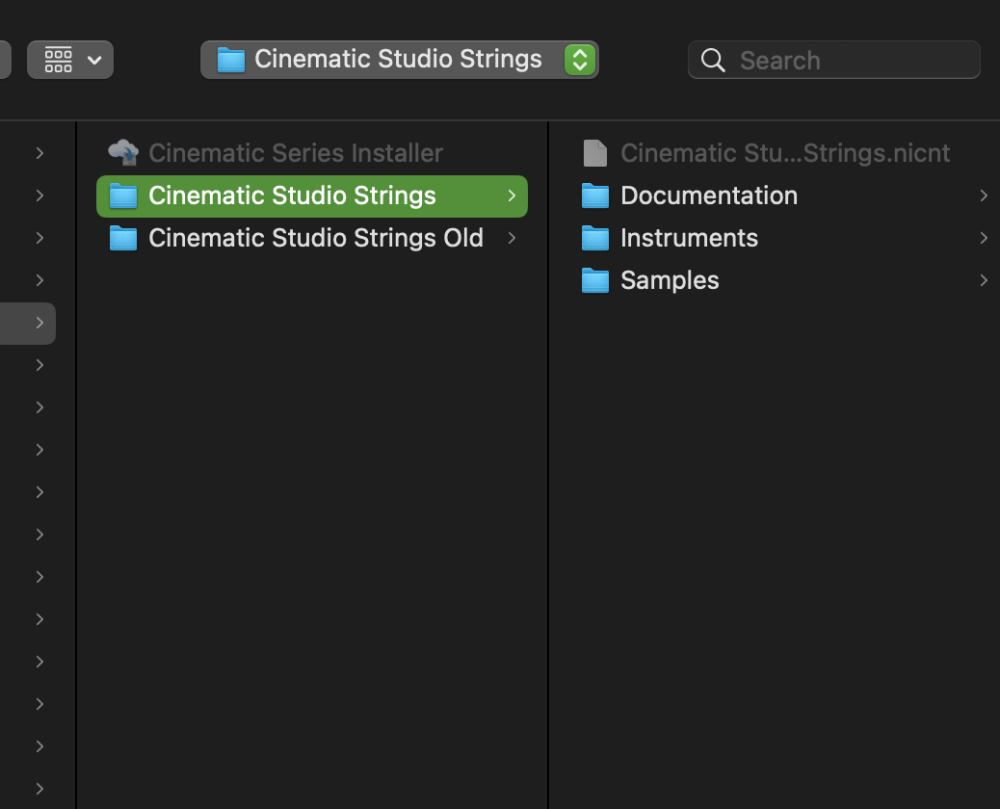The height and width of the screenshot is (809, 1000).
Task: Click the Cinematic Series Installer cloud icon
Action: pos(123,152)
